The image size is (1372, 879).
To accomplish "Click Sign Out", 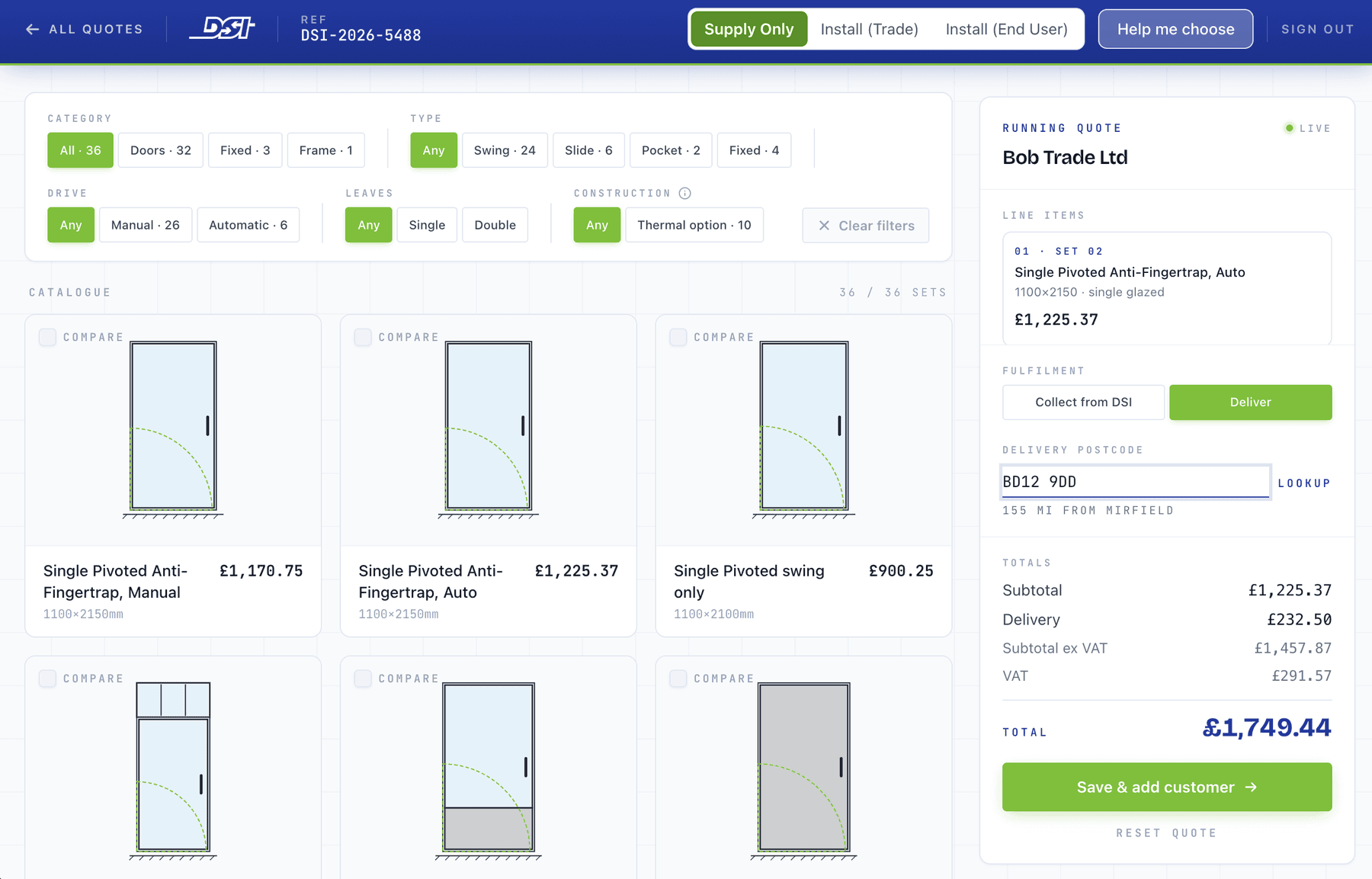I will click(x=1317, y=29).
